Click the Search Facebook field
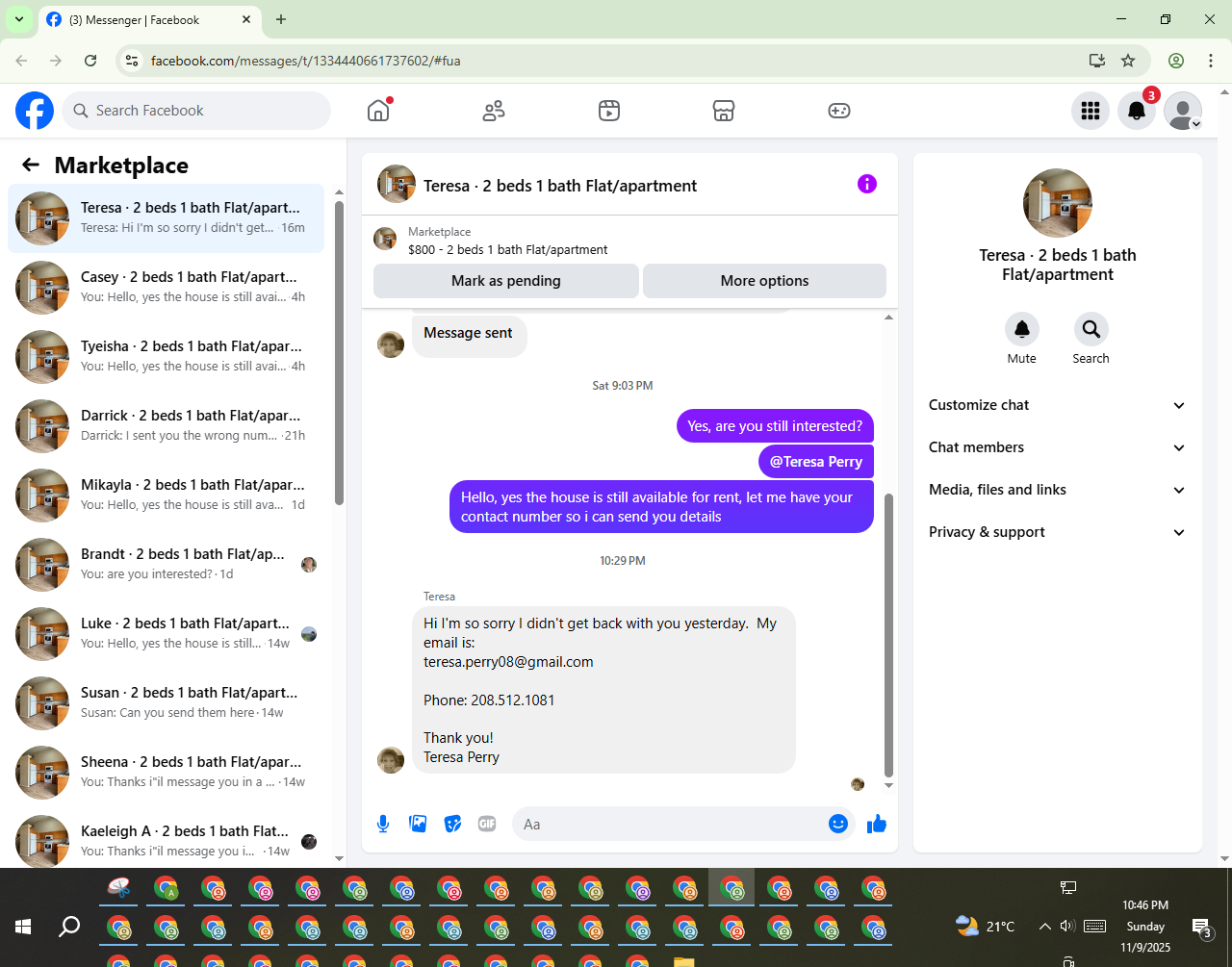 pyautogui.click(x=197, y=111)
